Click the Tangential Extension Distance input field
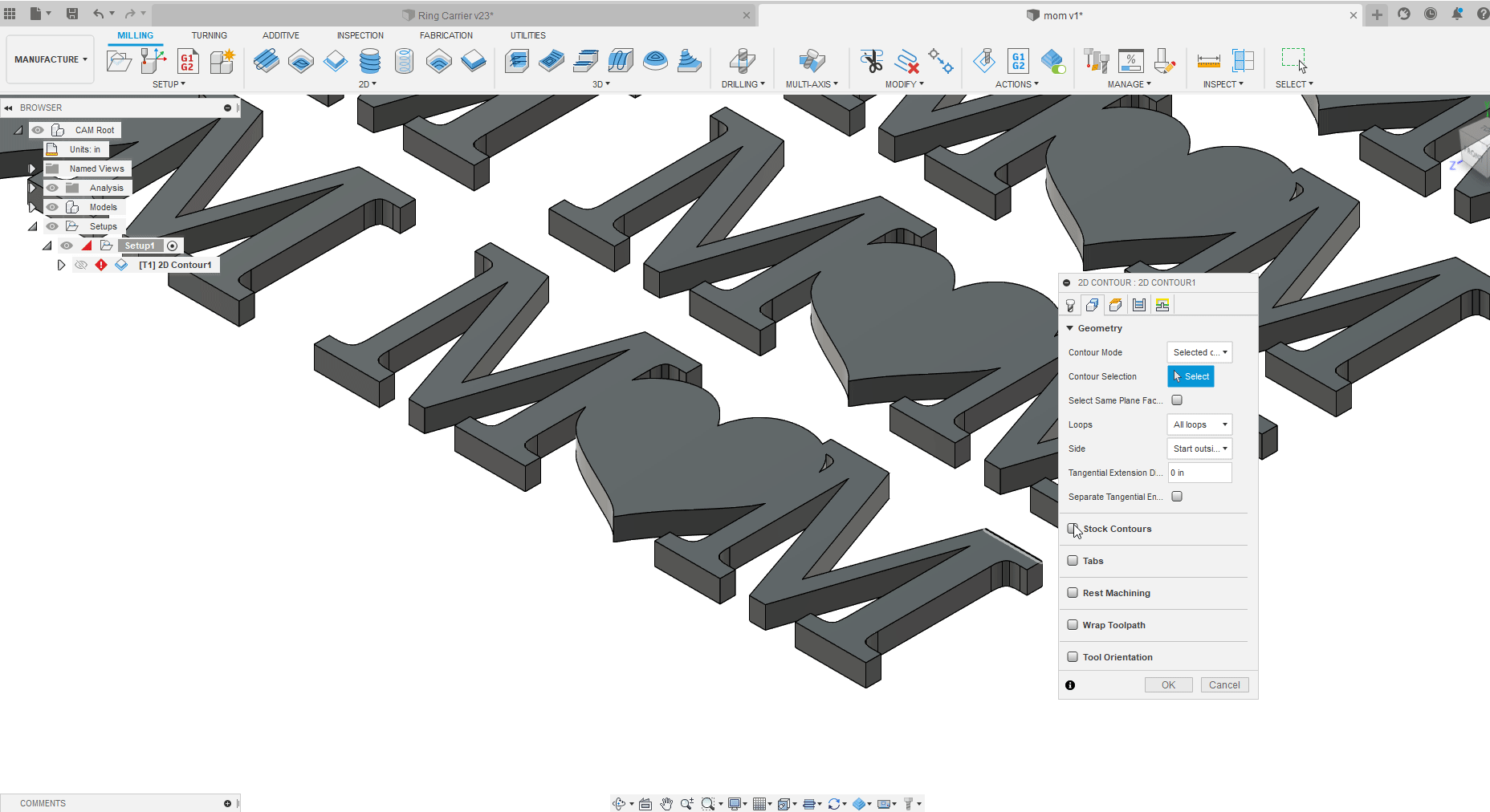Viewport: 1490px width, 812px height. click(1199, 473)
